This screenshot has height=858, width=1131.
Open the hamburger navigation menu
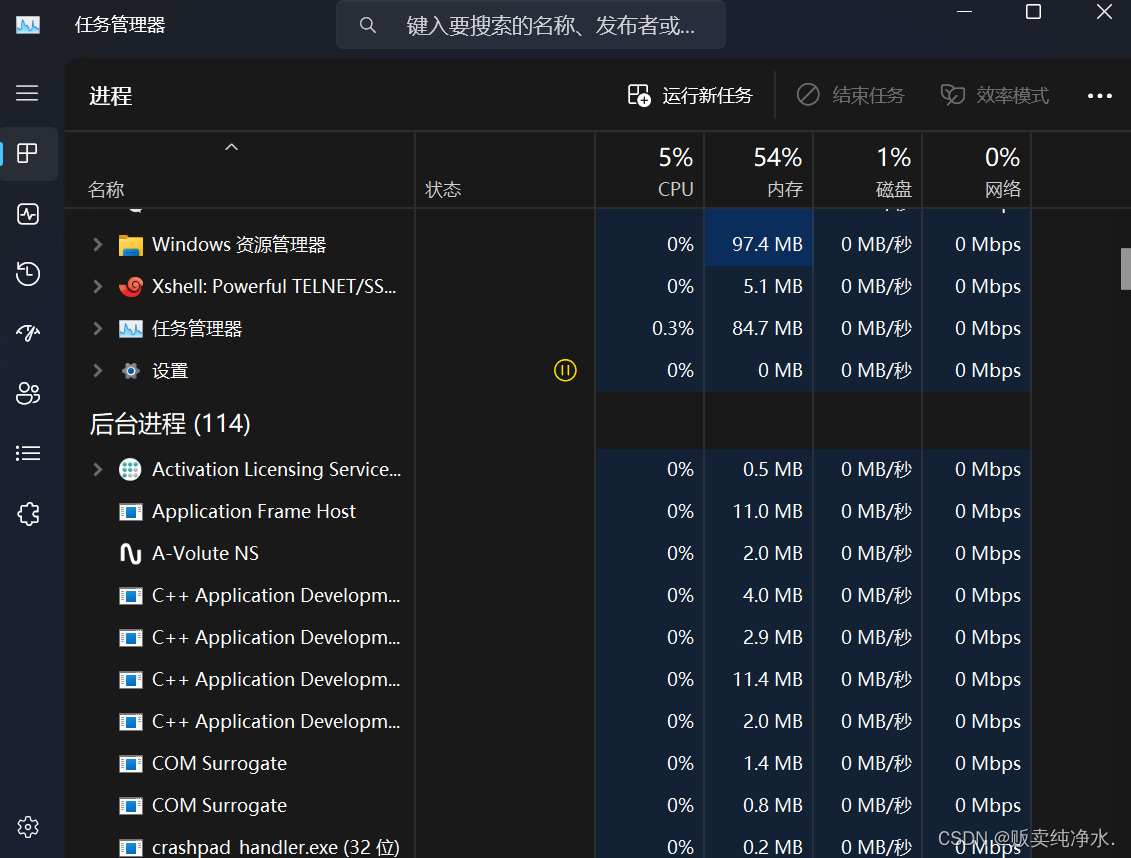click(x=27, y=94)
